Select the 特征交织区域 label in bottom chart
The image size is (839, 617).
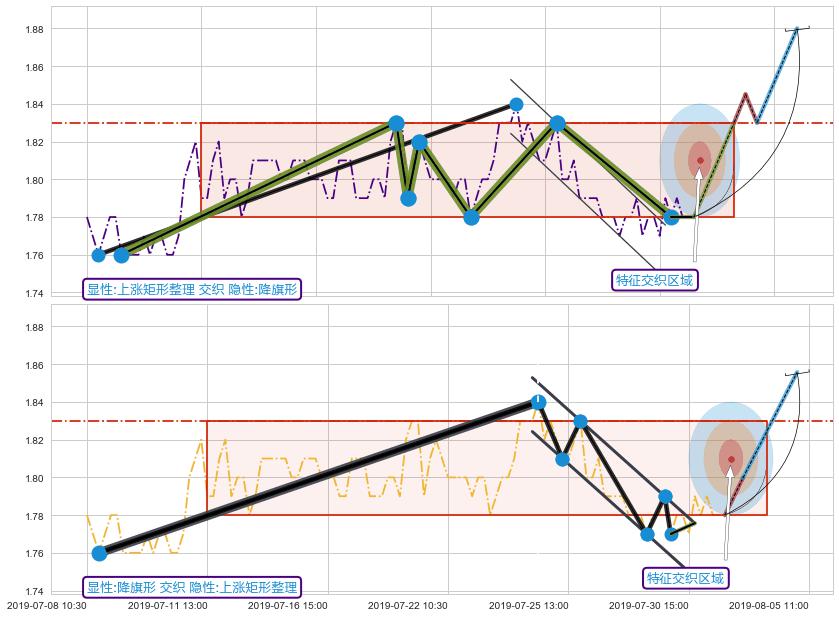pos(685,578)
